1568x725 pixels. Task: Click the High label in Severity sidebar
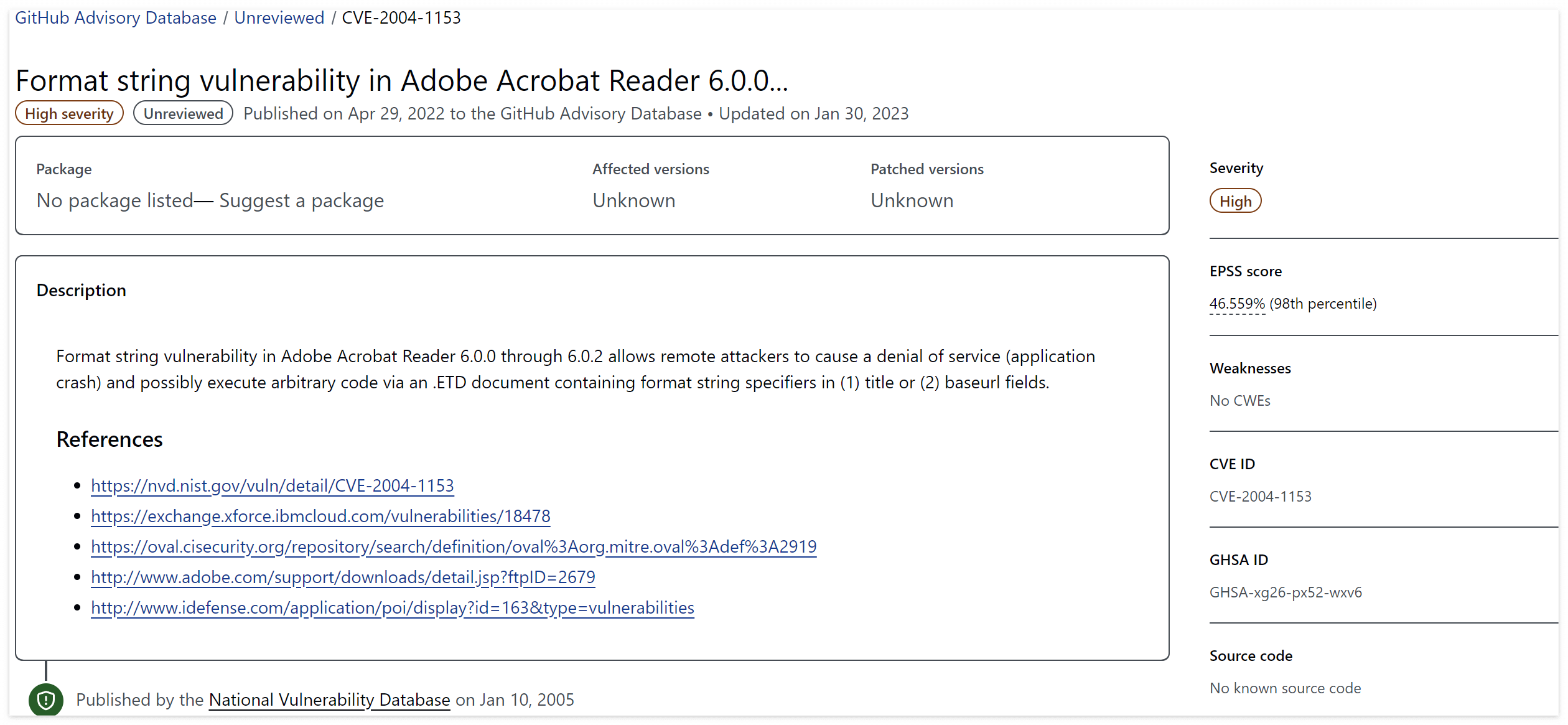pos(1235,201)
